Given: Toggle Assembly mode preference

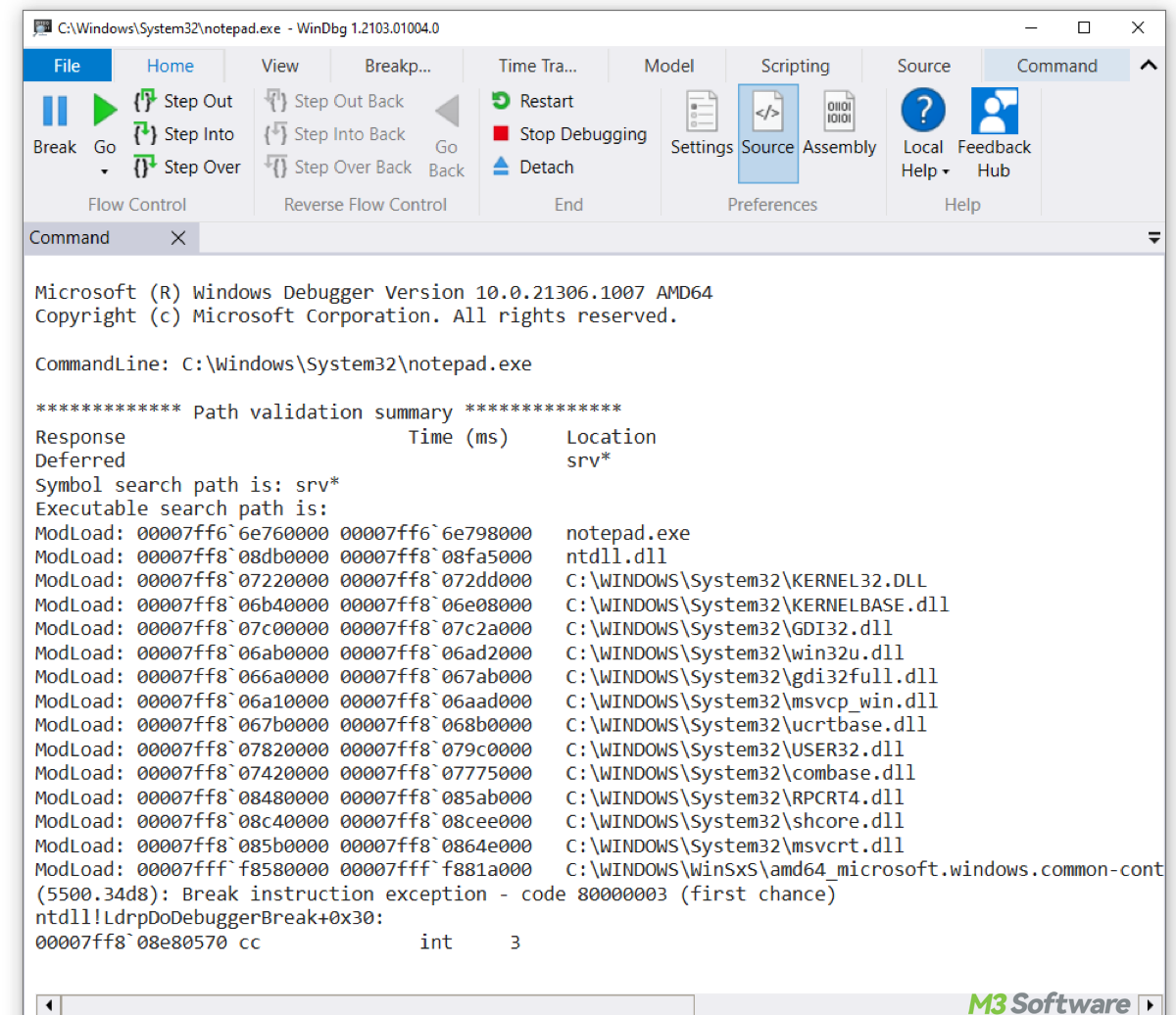Looking at the screenshot, I should click(839, 121).
